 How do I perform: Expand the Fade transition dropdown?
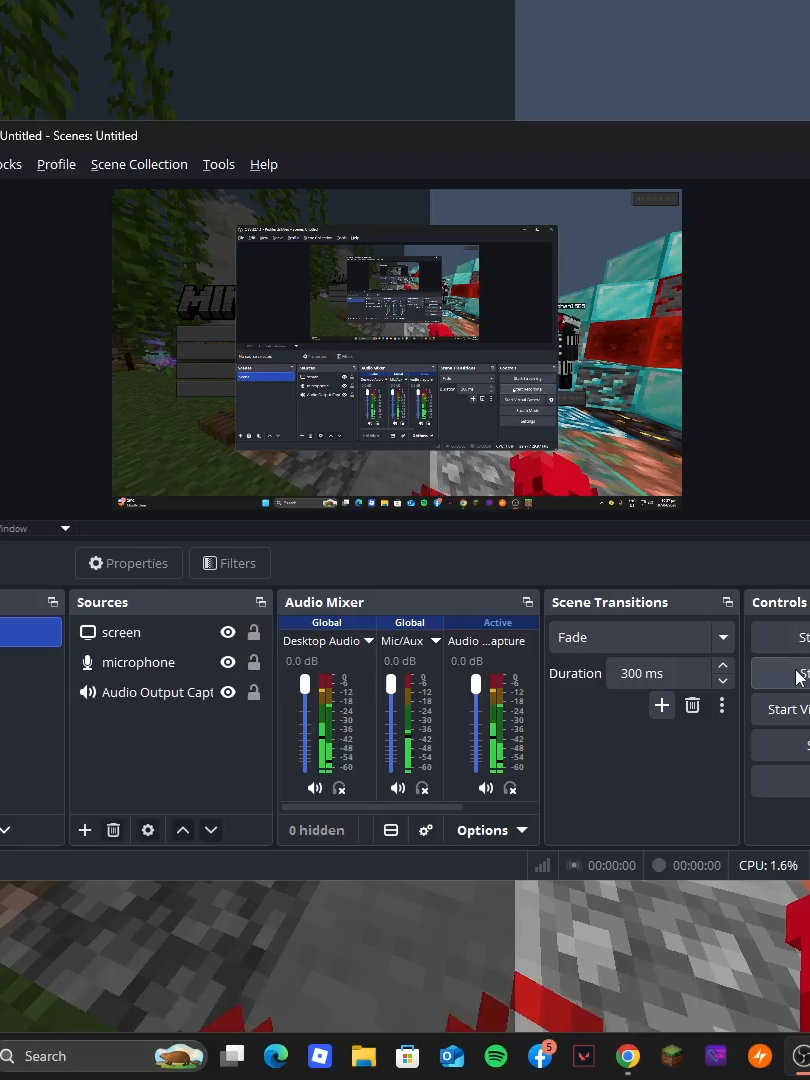[x=723, y=637]
